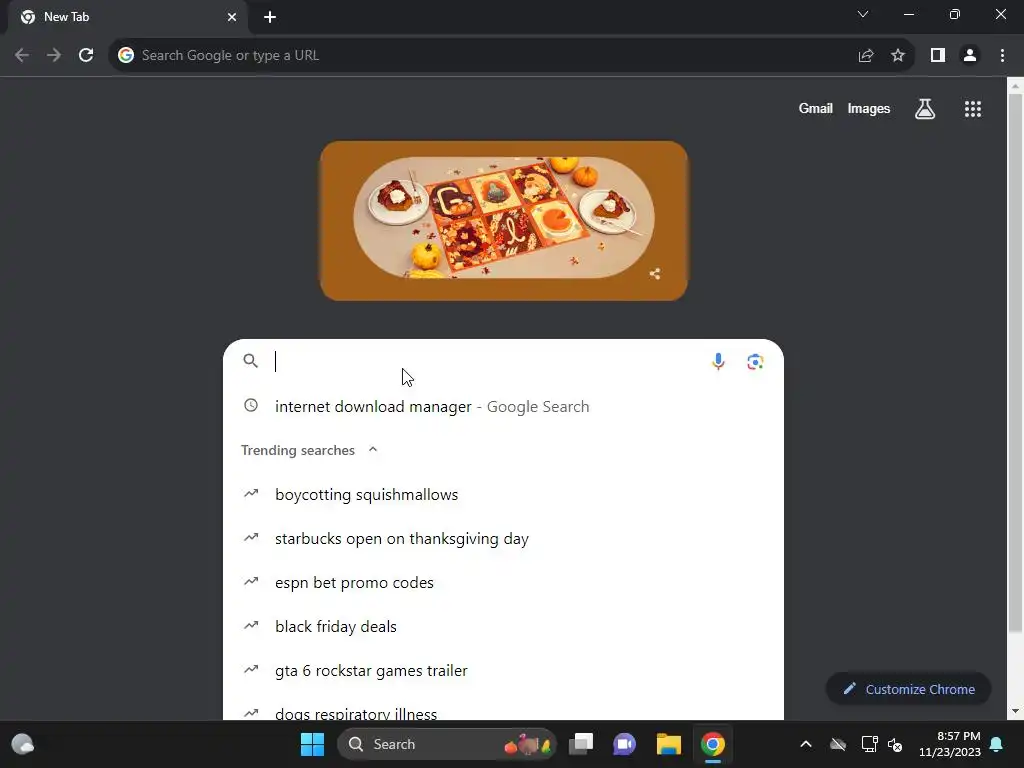The image size is (1024, 768).
Task: Open Search Labs flask icon
Action: pyautogui.click(x=925, y=109)
